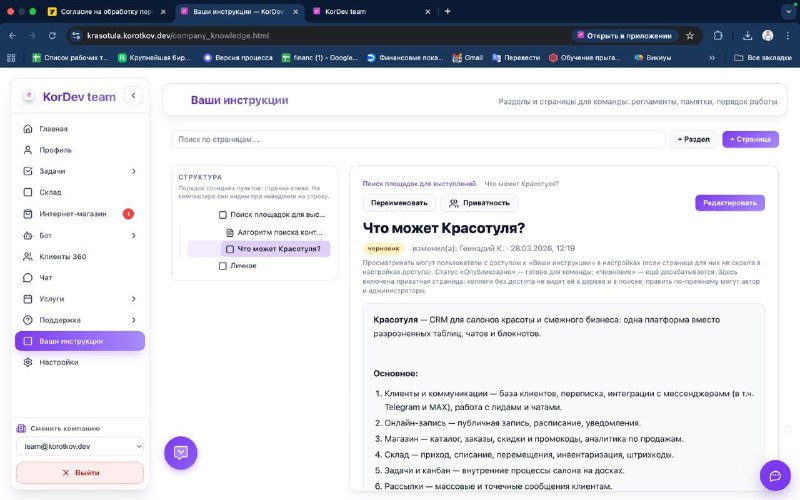This screenshot has width=800, height=500.
Task: Show more bookmarks with the double chevron
Action: (x=712, y=58)
